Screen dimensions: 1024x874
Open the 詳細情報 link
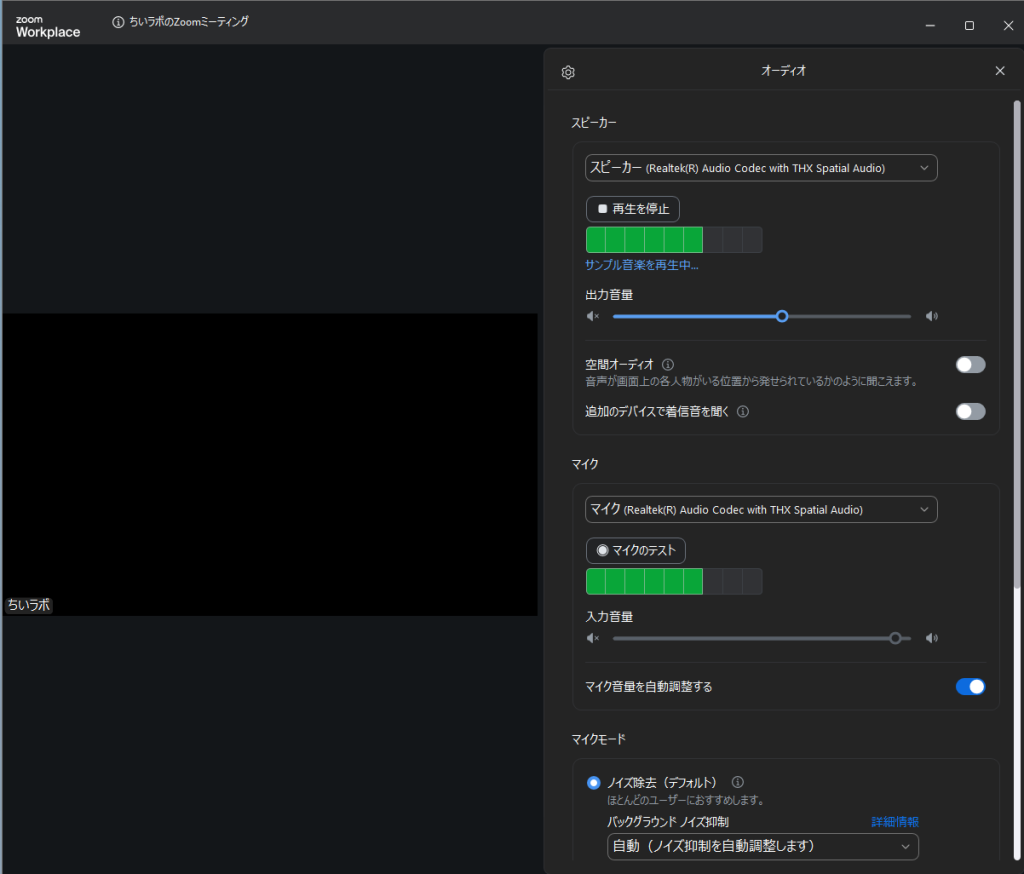click(x=895, y=822)
